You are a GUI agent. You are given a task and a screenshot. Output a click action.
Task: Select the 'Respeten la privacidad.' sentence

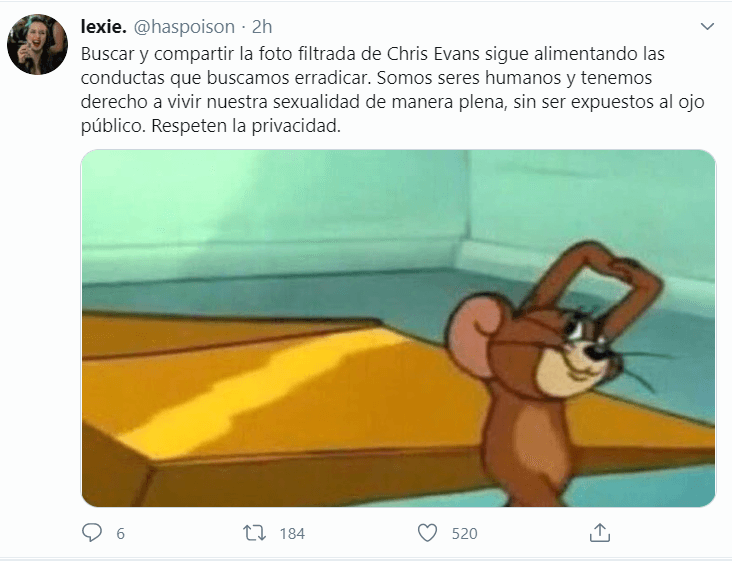[x=246, y=126]
